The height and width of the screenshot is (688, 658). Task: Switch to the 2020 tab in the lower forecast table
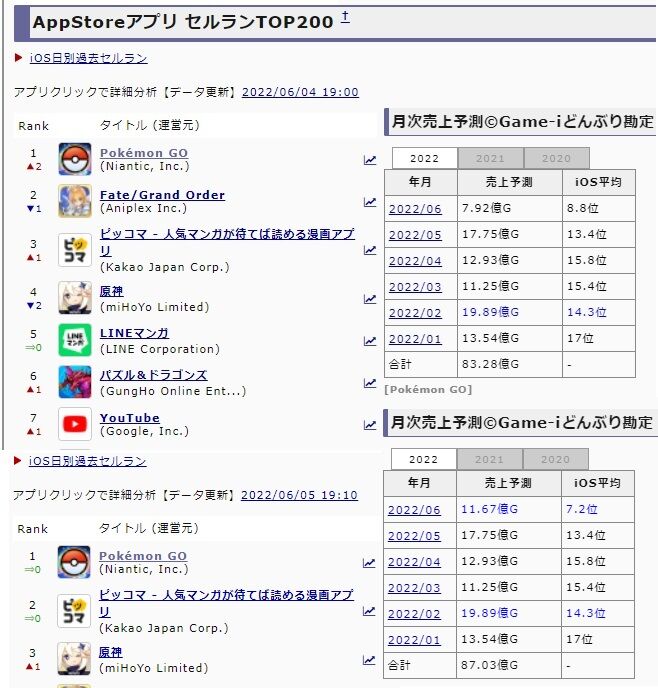[555, 459]
